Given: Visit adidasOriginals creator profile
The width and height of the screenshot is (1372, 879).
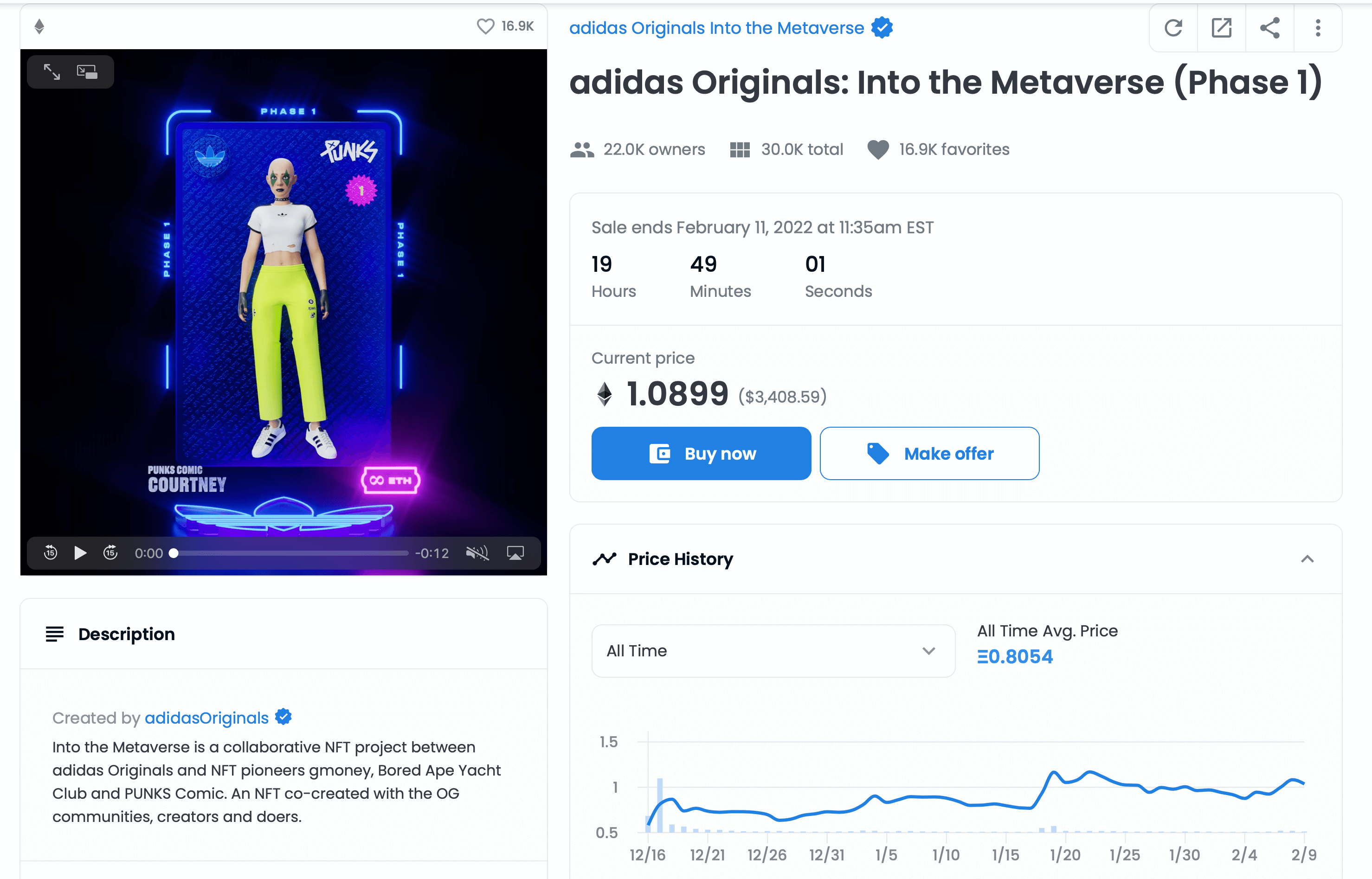Looking at the screenshot, I should 206,718.
